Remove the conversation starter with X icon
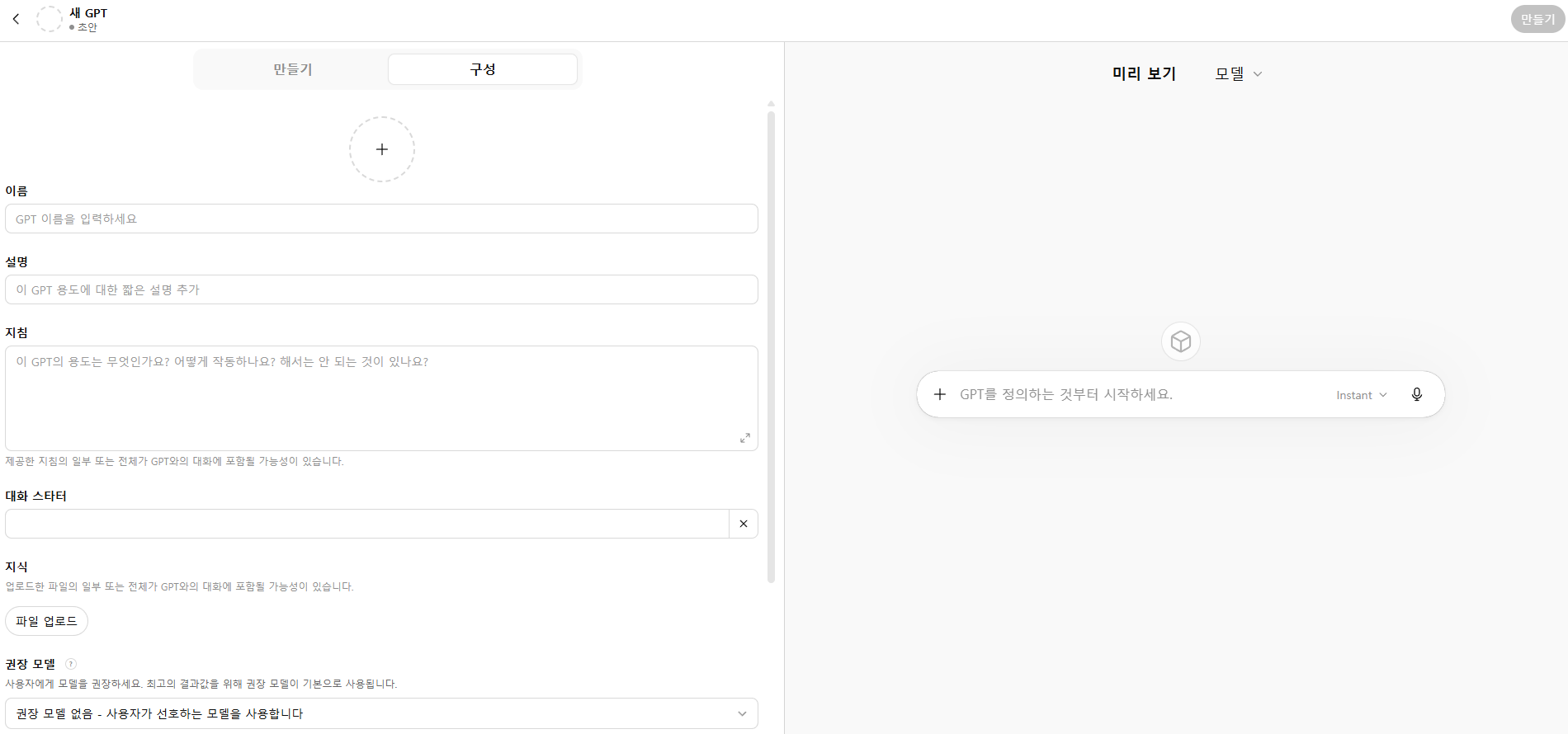 point(744,524)
